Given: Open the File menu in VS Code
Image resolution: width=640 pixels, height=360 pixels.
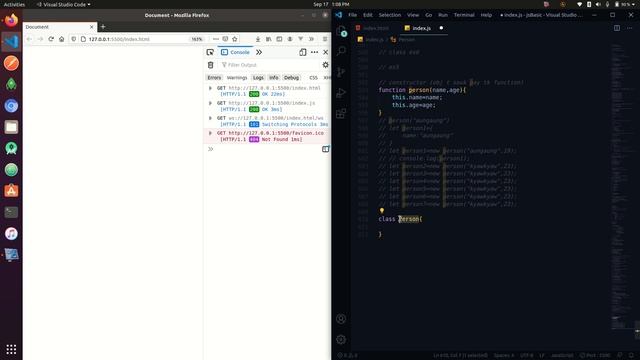Looking at the screenshot, I should pos(352,15).
